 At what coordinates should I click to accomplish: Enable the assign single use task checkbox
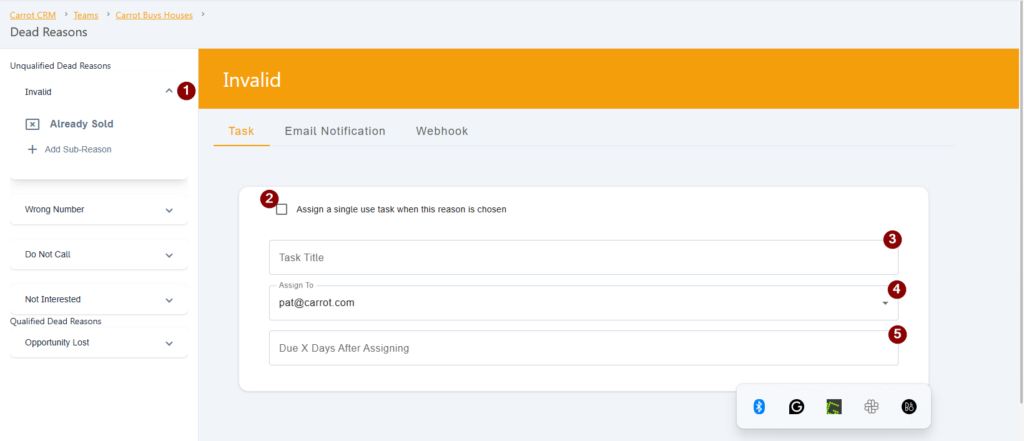tap(282, 210)
